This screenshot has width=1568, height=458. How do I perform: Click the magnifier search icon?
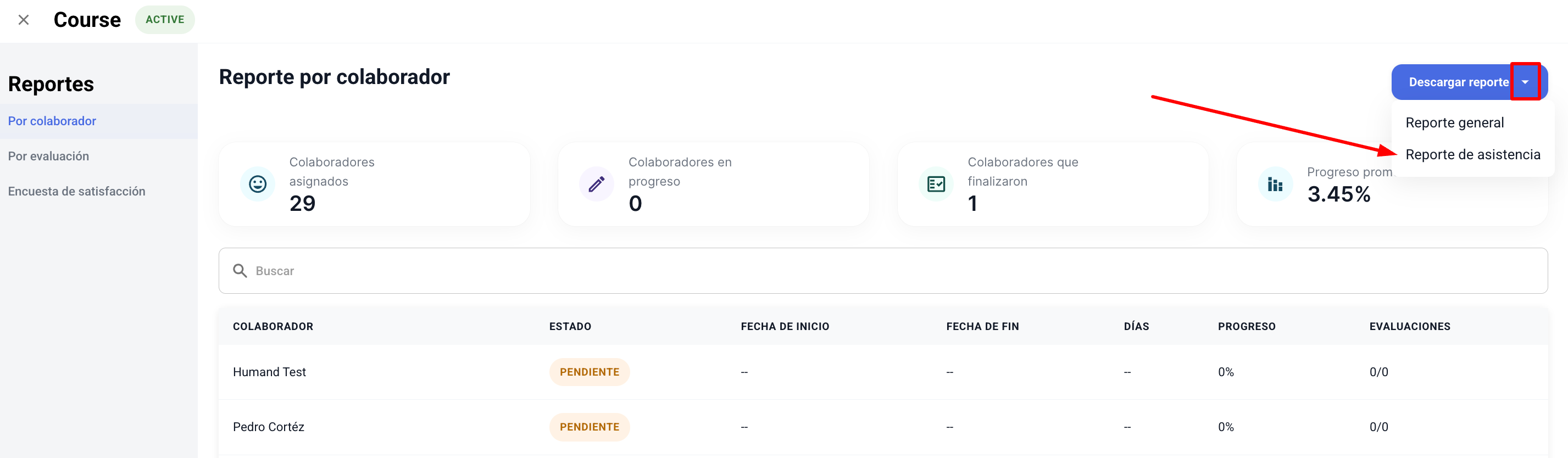tap(240, 271)
